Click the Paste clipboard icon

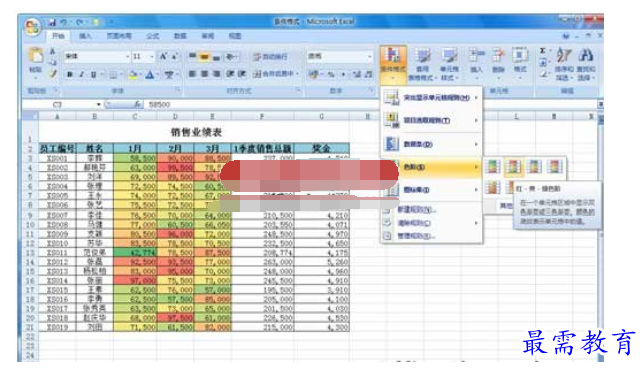tap(35, 55)
